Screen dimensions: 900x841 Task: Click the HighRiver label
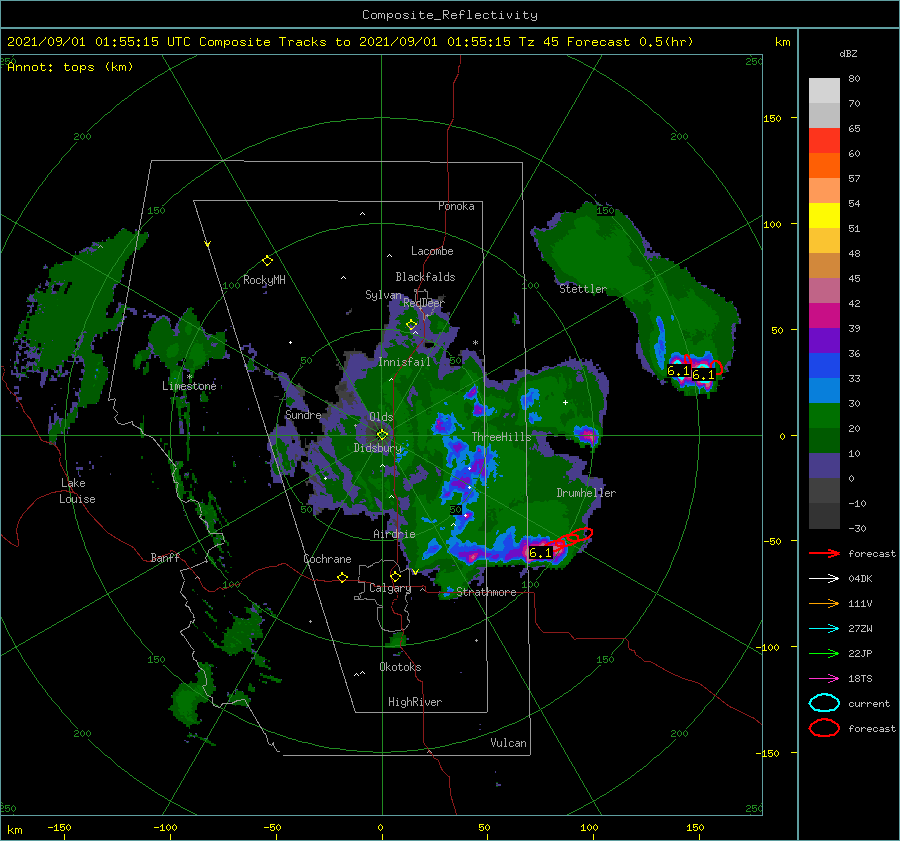[x=415, y=702]
